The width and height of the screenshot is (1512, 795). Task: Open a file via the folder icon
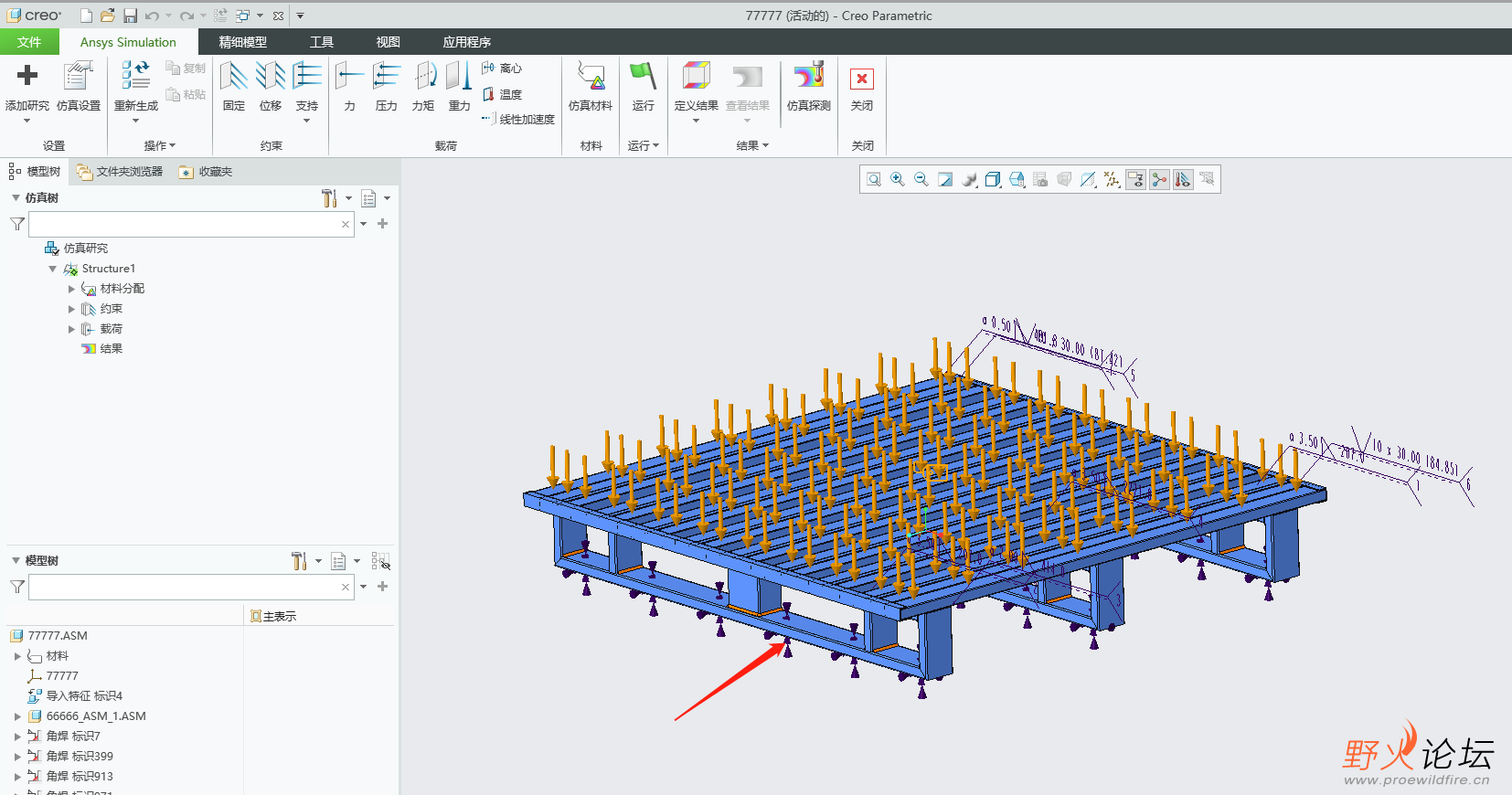(108, 16)
